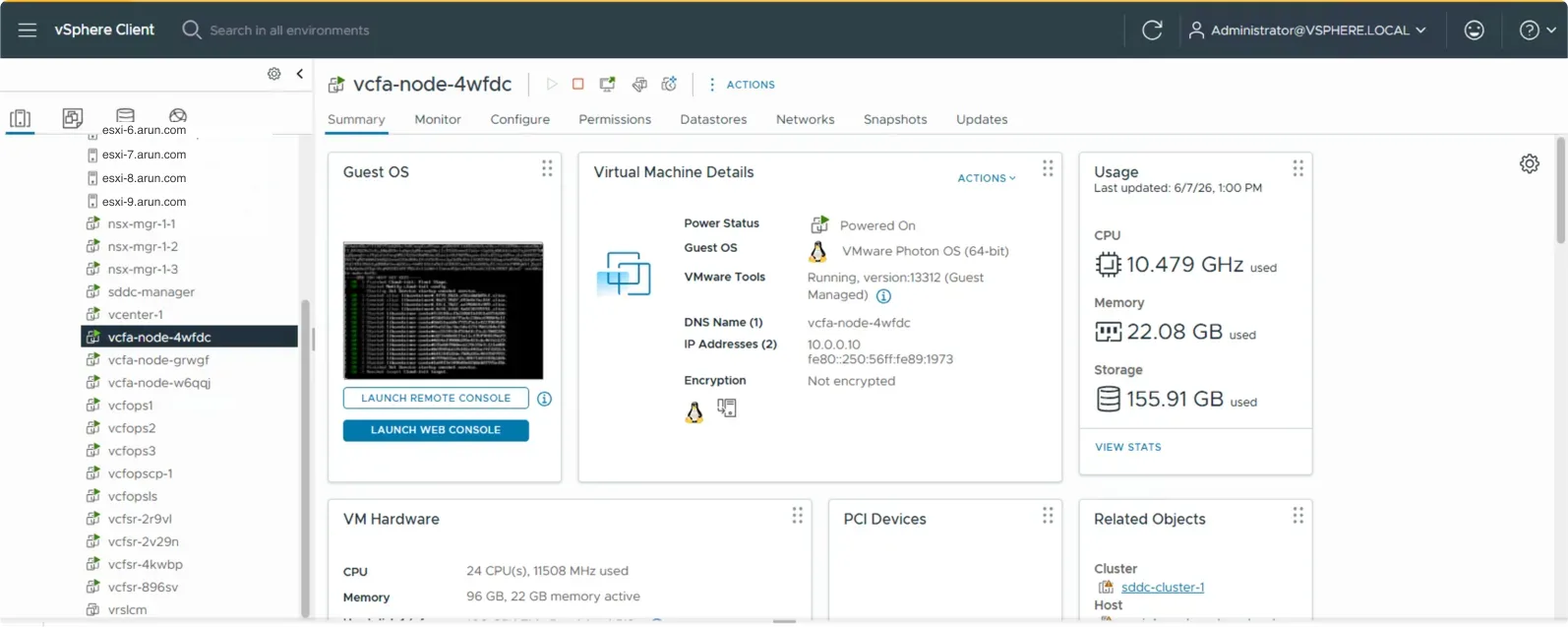
Task: Launch the console toolbar icon
Action: pos(608,85)
